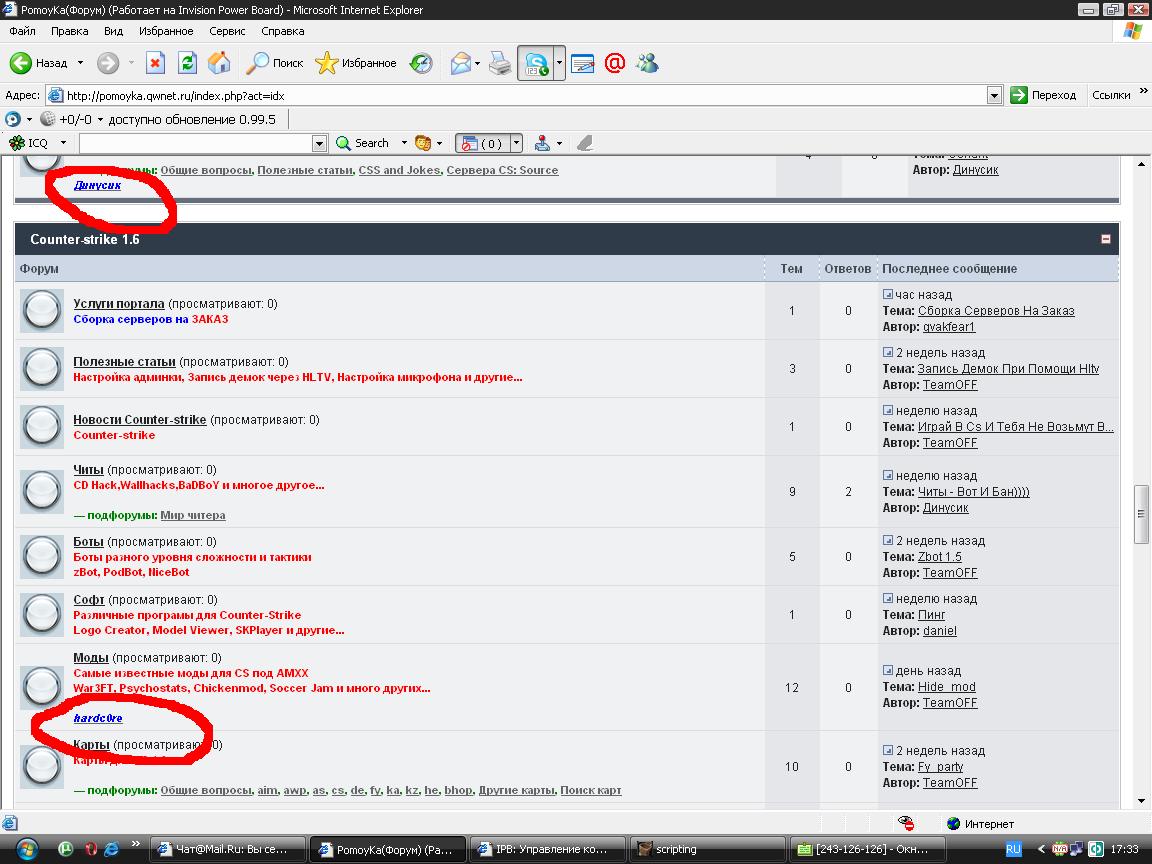Image resolution: width=1152 pixels, height=864 pixels.
Task: Open the Hide_mod topic link
Action: point(946,687)
